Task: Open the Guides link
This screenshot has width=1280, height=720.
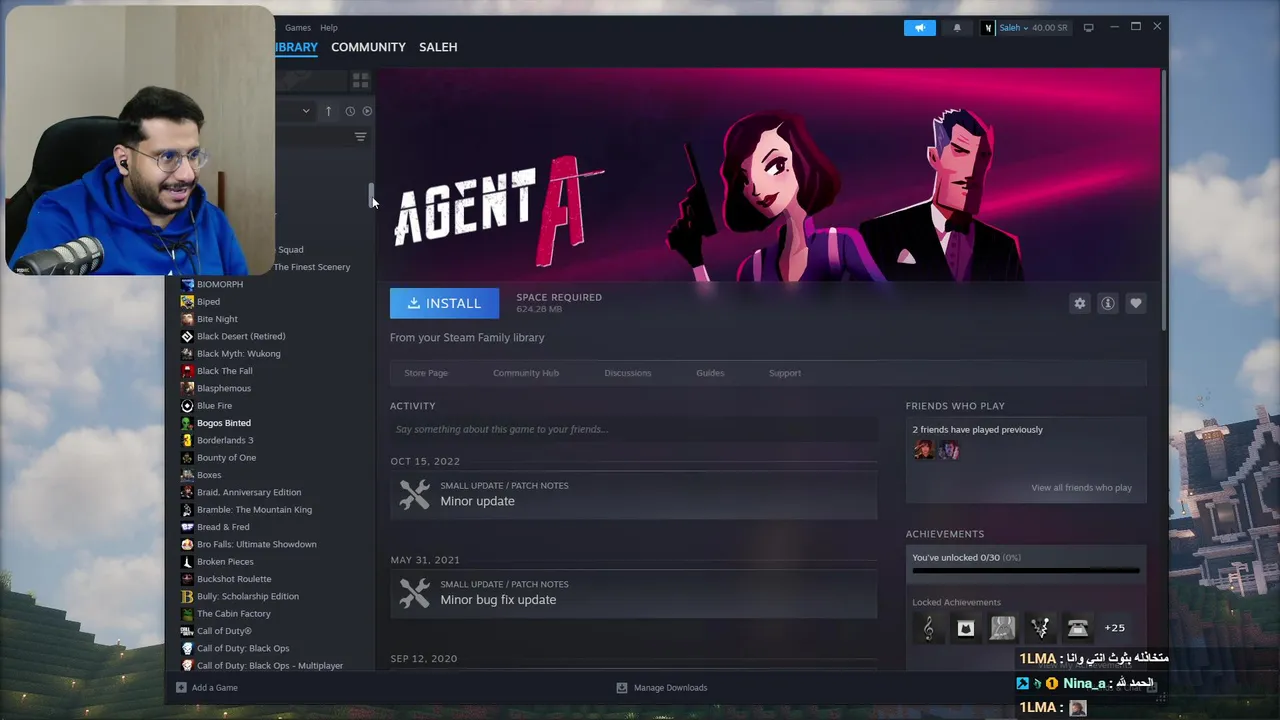Action: [710, 373]
